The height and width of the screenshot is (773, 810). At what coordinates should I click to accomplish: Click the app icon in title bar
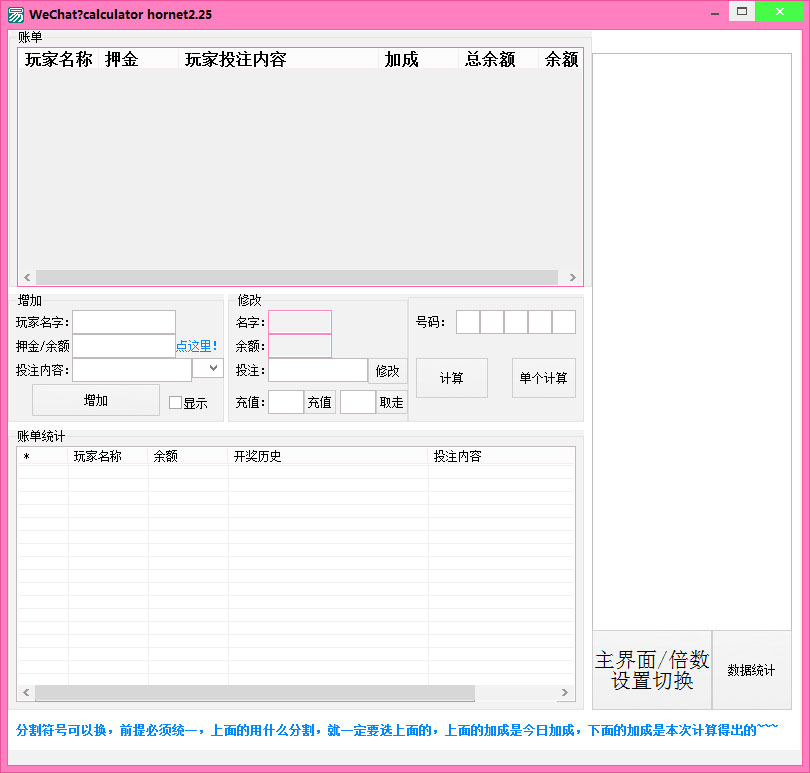click(15, 14)
